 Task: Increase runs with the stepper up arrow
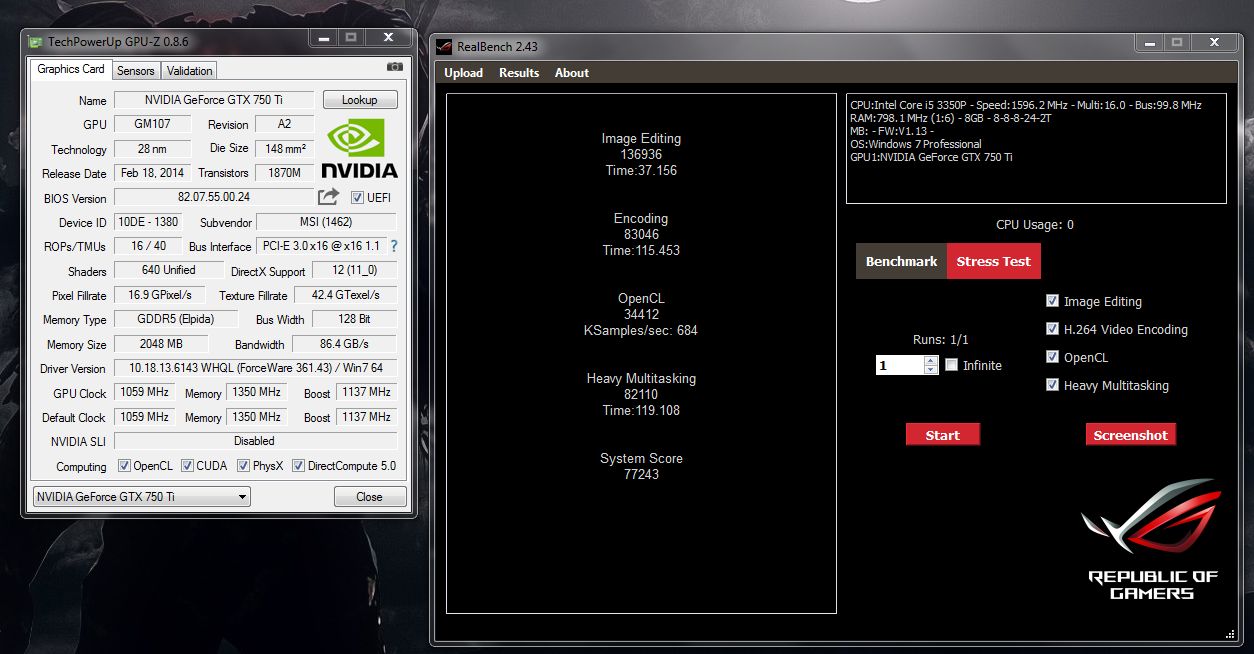click(x=931, y=361)
